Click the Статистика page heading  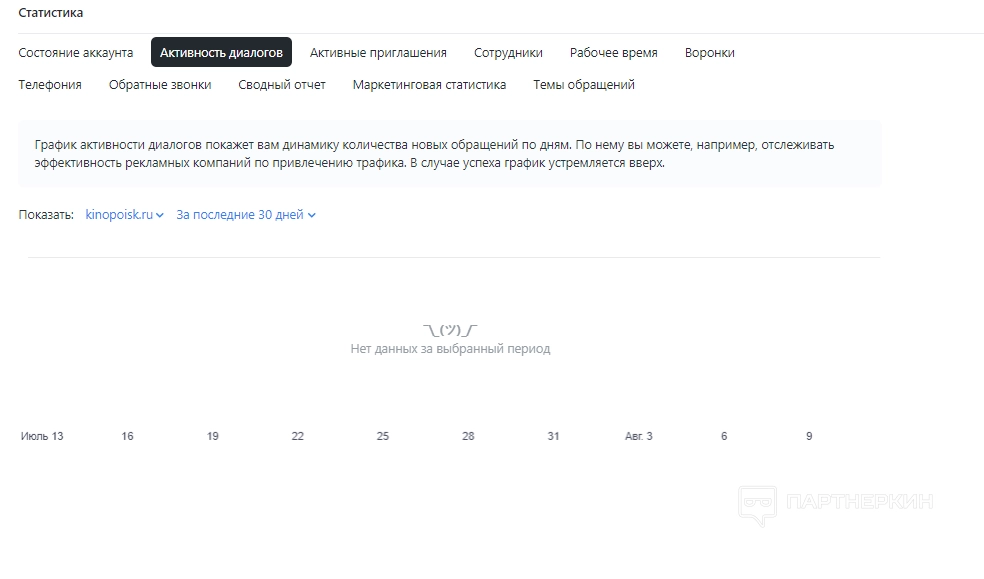(51, 13)
